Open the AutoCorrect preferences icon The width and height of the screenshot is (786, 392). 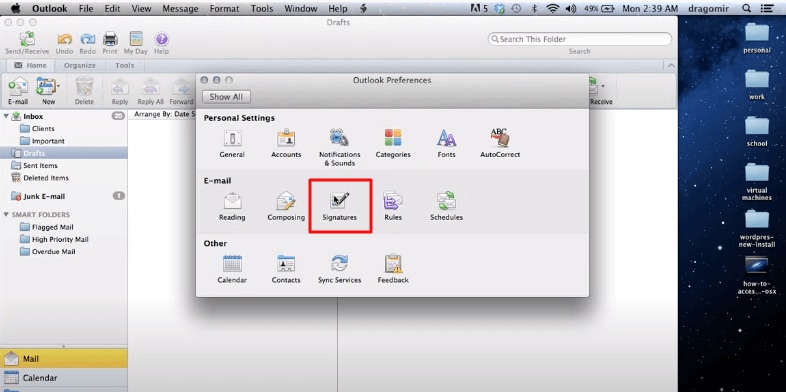tap(500, 144)
